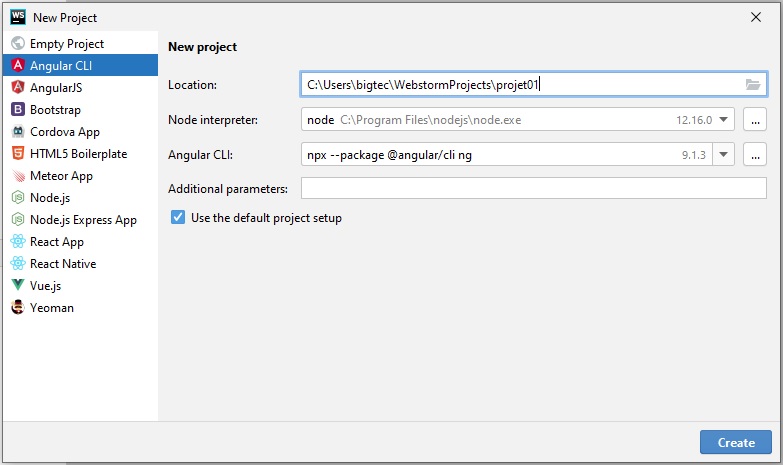Open Angular CLI browse ellipsis button
The width and height of the screenshot is (783, 465).
(x=755, y=154)
